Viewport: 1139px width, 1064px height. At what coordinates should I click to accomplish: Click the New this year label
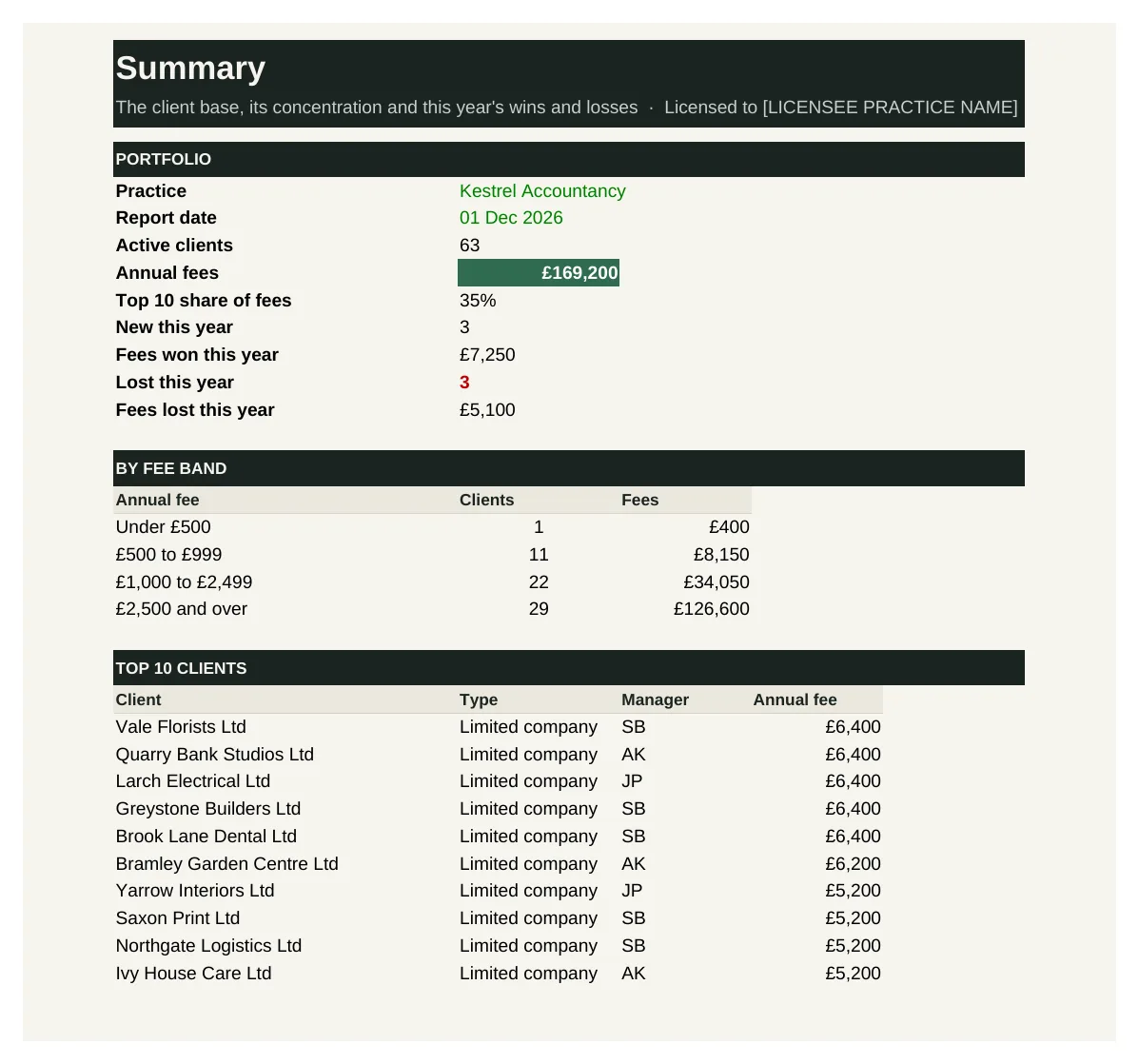point(174,327)
